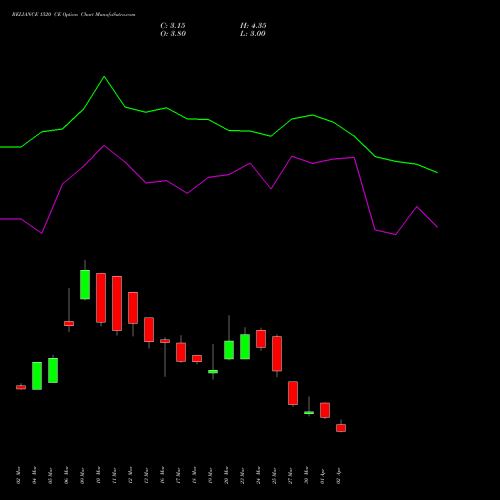
Task: Select the high value H: 4.35
Action: click(x=253, y=26)
